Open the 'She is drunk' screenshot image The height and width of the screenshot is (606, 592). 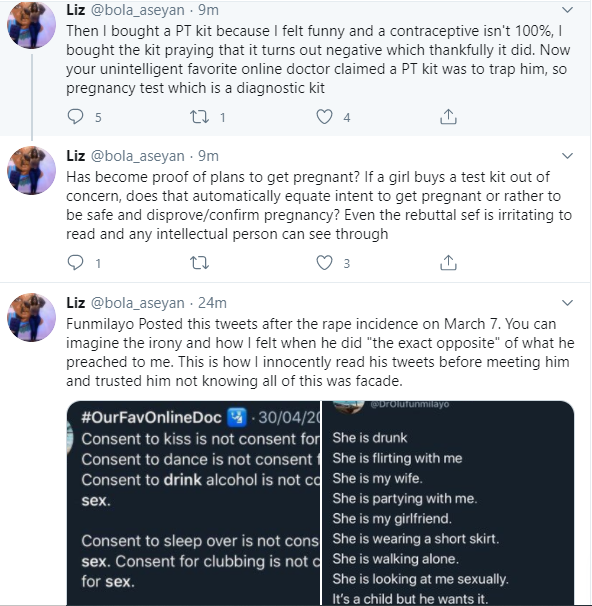448,503
